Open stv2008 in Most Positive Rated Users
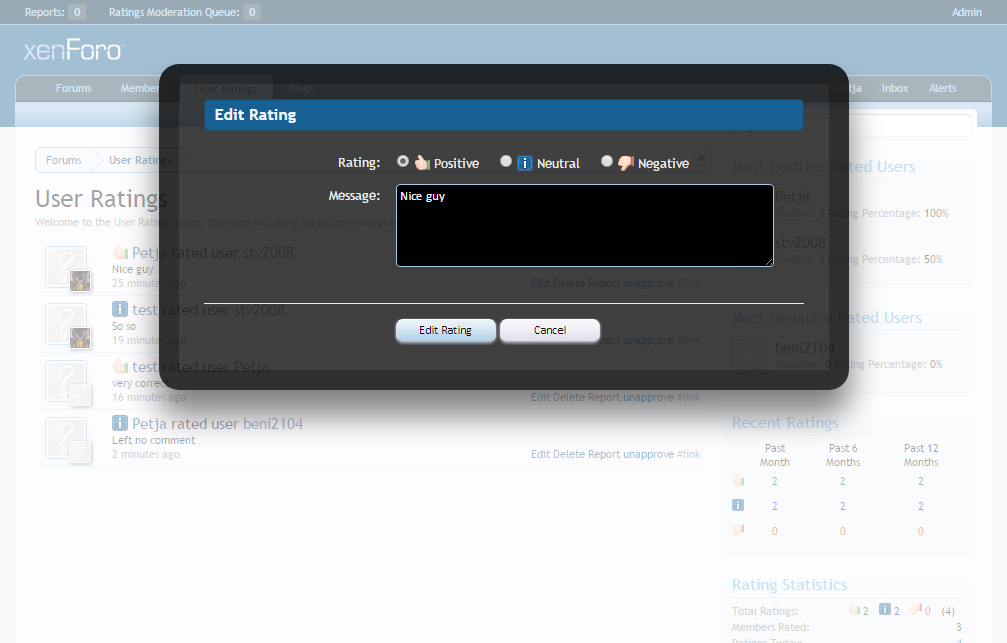This screenshot has width=1007, height=643. pos(800,243)
